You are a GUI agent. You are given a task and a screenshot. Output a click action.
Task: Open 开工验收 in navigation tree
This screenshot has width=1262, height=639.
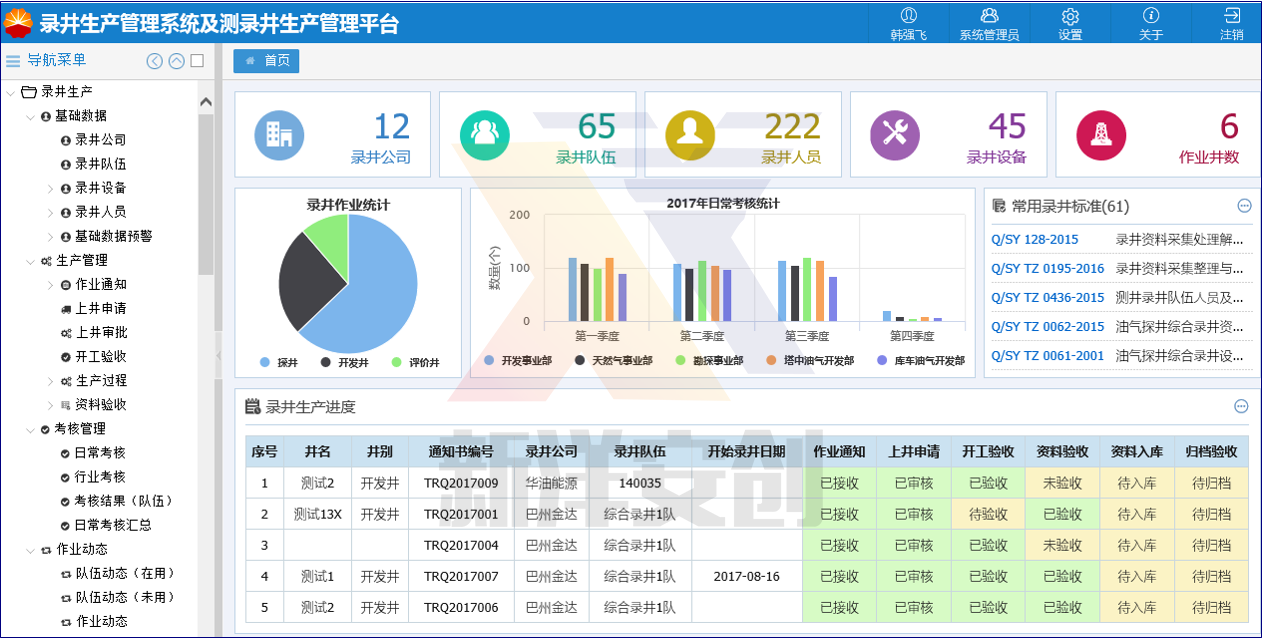100,356
